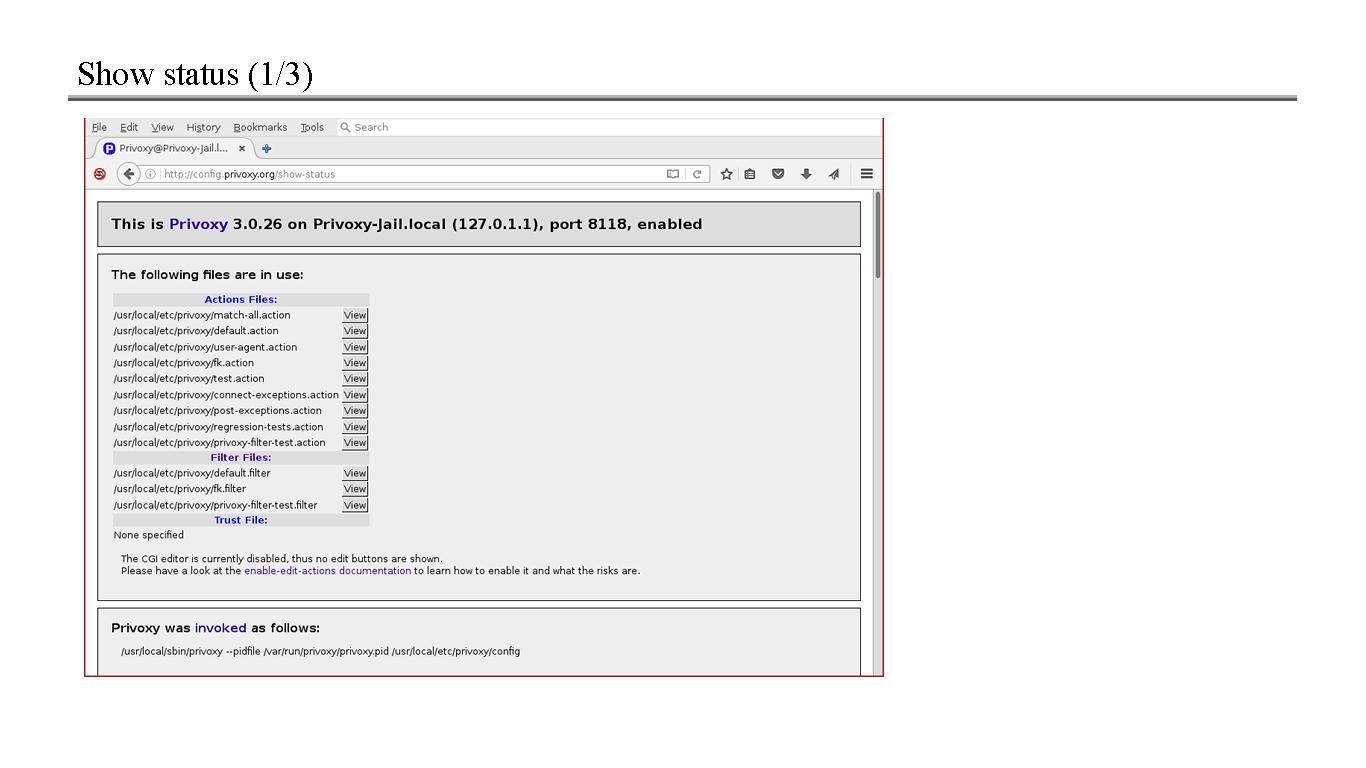Click the /usr/local/etc/privoxy/user-agent.action path text
The width and height of the screenshot is (1366, 768).
tap(205, 347)
